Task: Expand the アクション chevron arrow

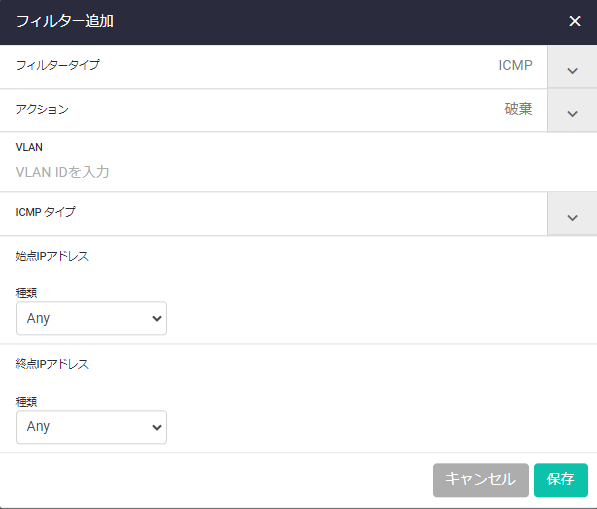Action: tap(572, 111)
